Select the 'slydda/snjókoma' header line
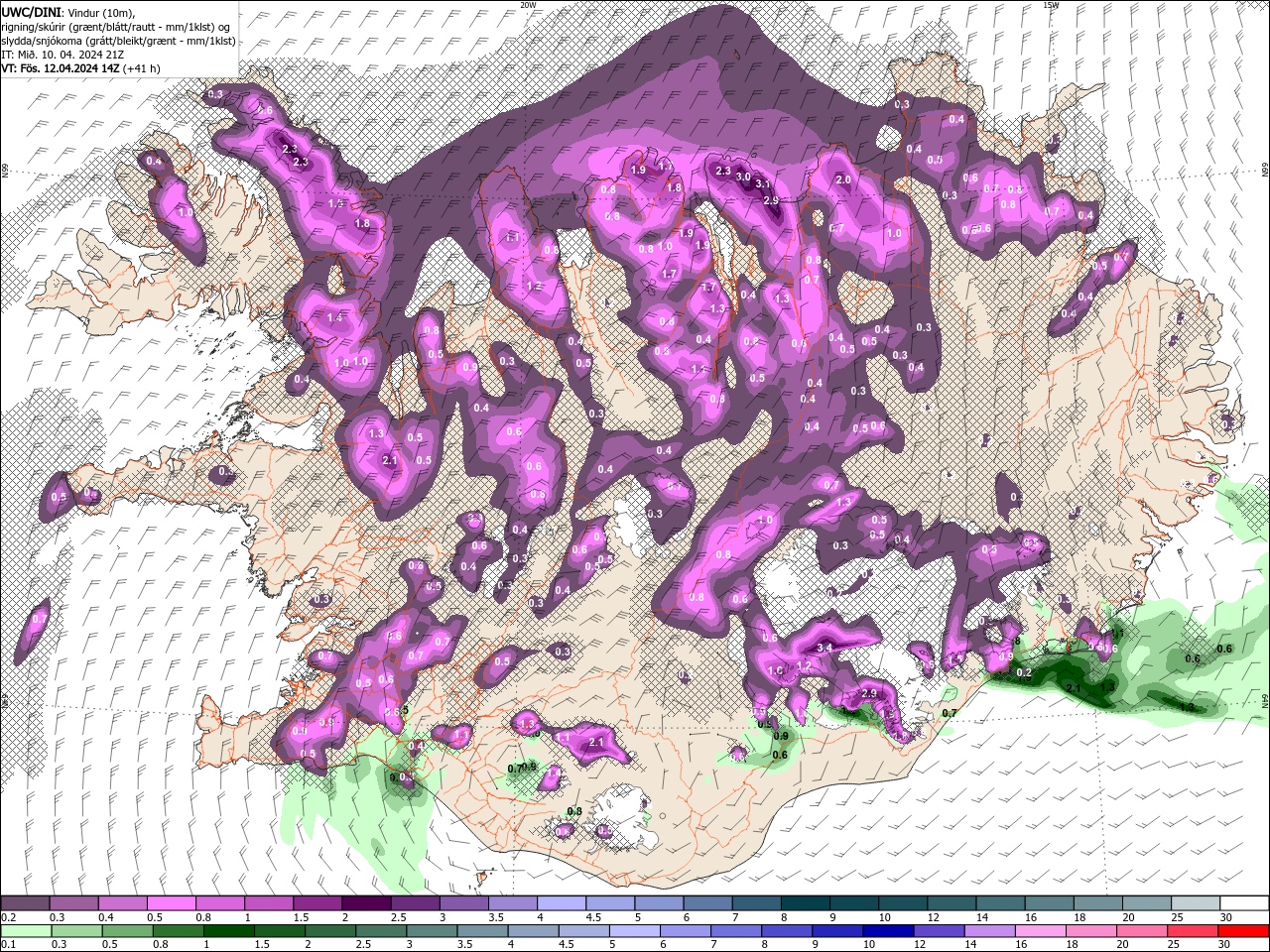The width and height of the screenshot is (1270, 952). 118,41
